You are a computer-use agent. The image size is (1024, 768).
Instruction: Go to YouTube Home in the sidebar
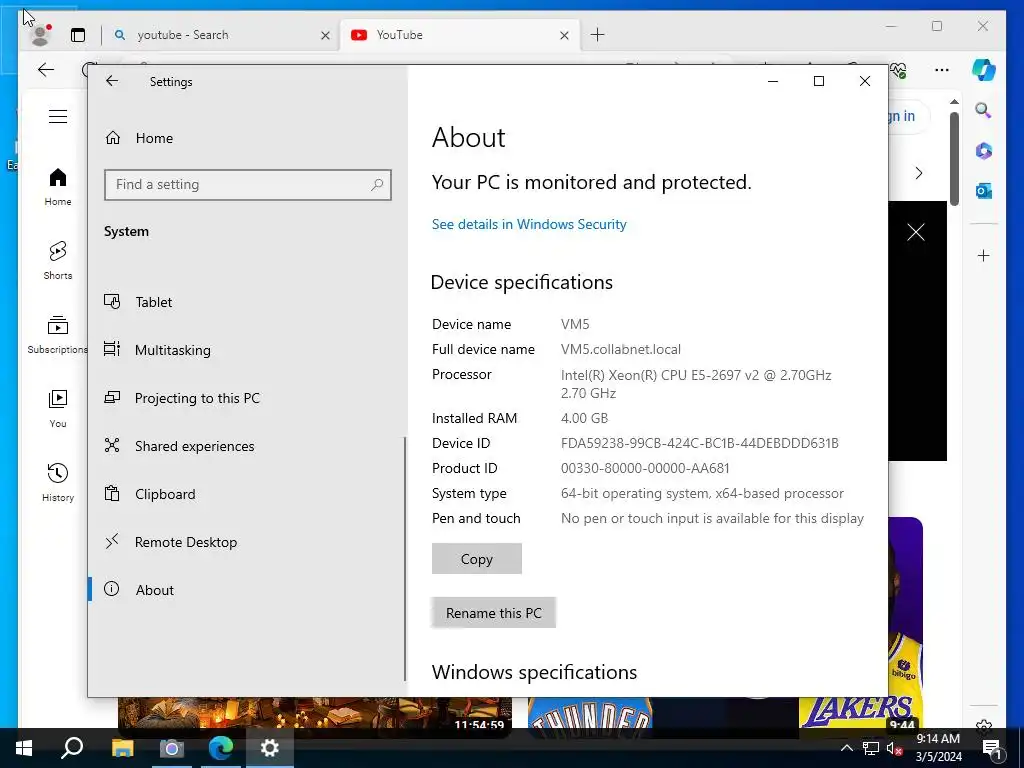click(x=58, y=187)
